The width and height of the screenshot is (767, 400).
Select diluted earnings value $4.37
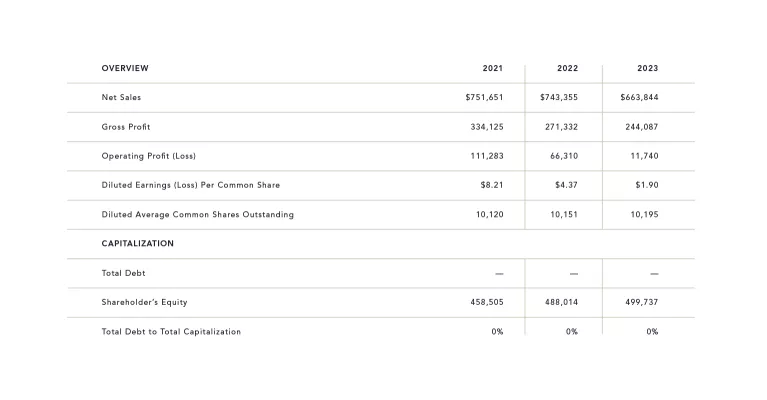click(566, 185)
